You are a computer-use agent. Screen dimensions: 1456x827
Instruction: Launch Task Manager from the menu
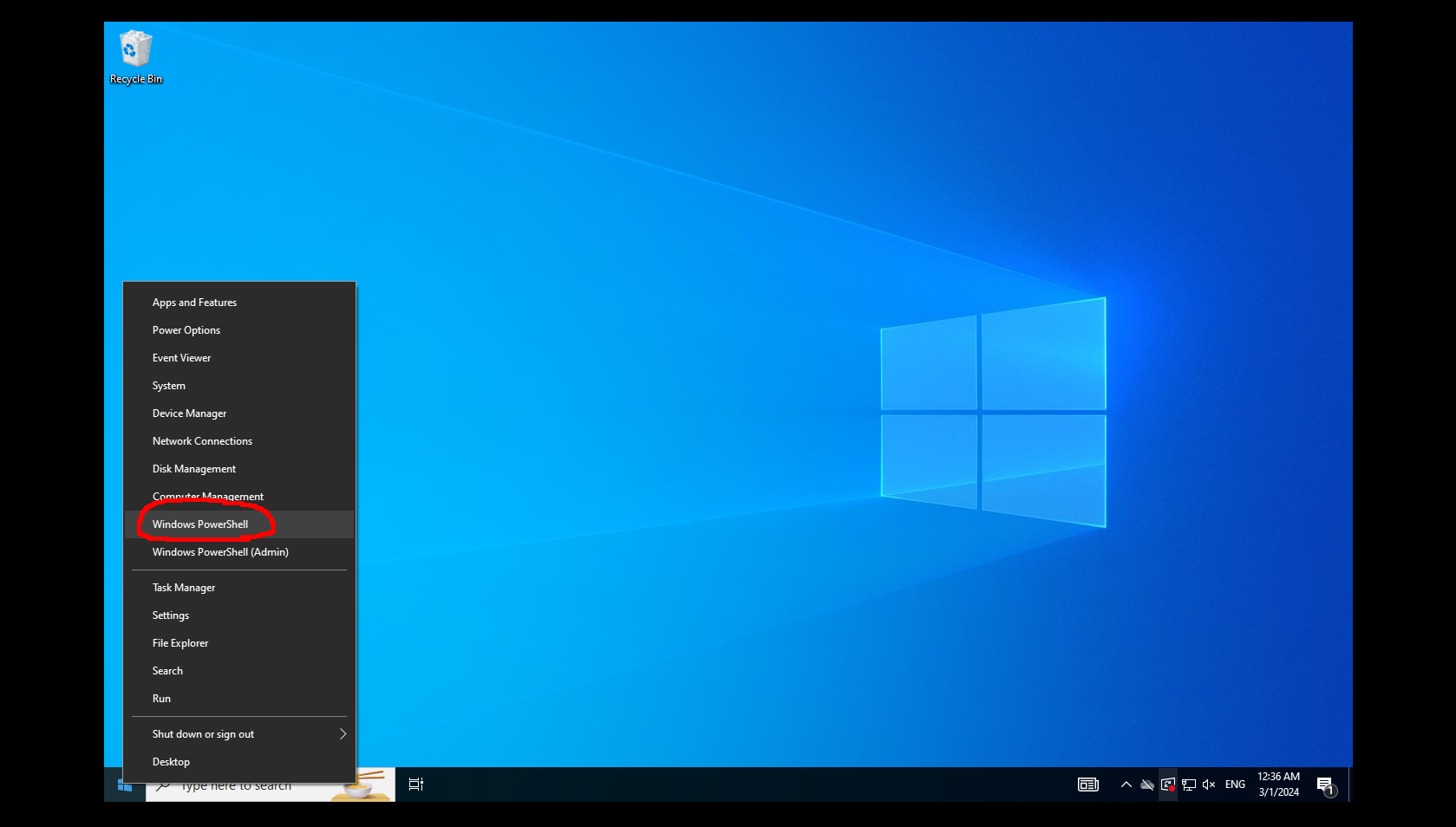(184, 588)
